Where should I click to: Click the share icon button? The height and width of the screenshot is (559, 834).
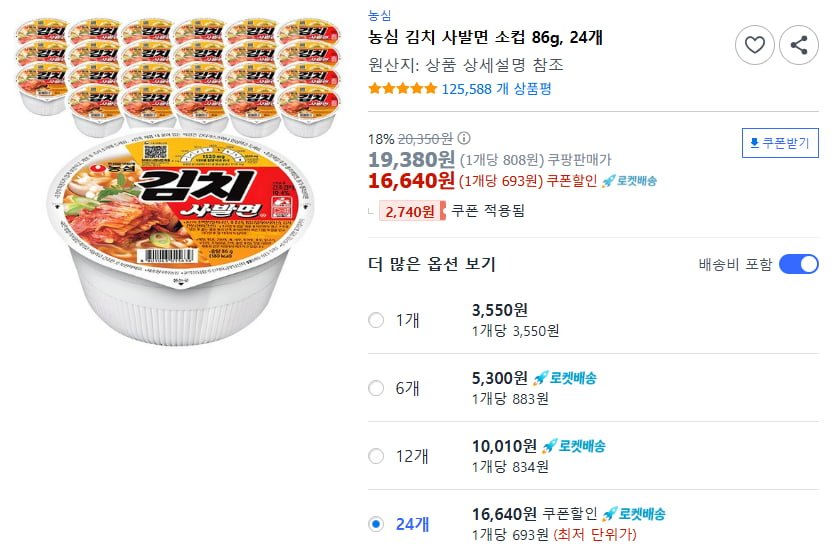point(799,45)
